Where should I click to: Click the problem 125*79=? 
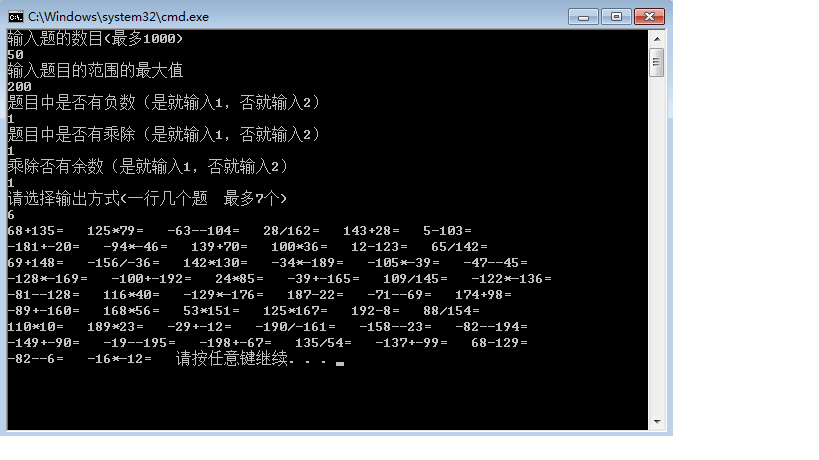pos(115,231)
